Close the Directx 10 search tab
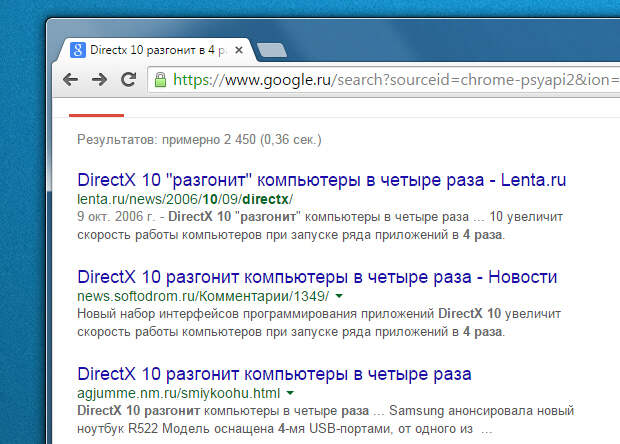Viewport: 620px width, 444px height. click(x=239, y=50)
